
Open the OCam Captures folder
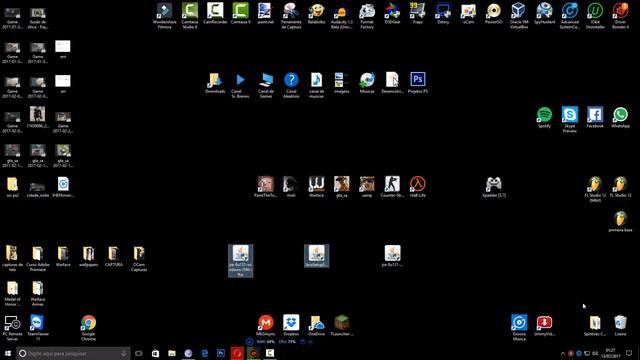tap(139, 258)
